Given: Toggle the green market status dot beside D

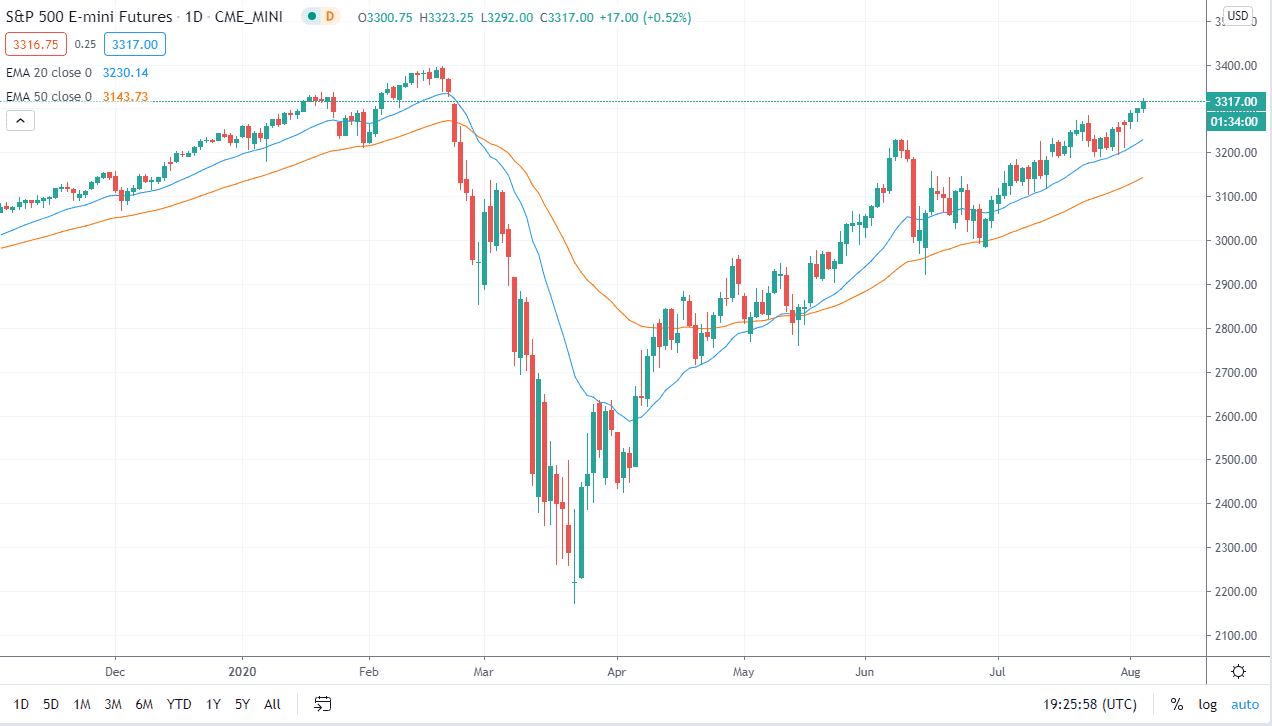Looking at the screenshot, I should point(310,17).
